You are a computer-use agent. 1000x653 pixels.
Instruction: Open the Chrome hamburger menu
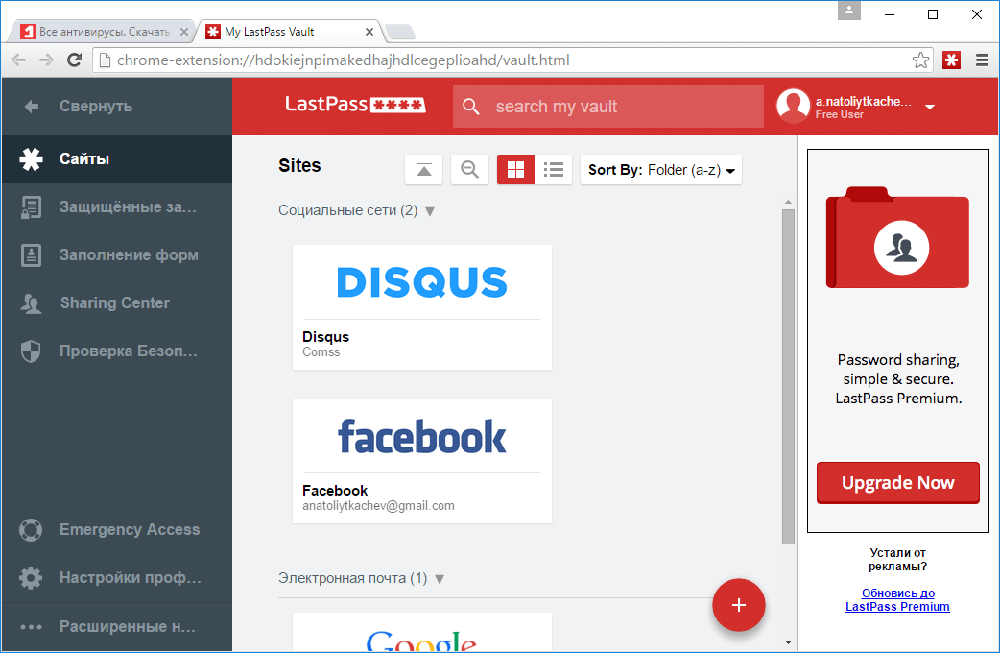[x=982, y=60]
